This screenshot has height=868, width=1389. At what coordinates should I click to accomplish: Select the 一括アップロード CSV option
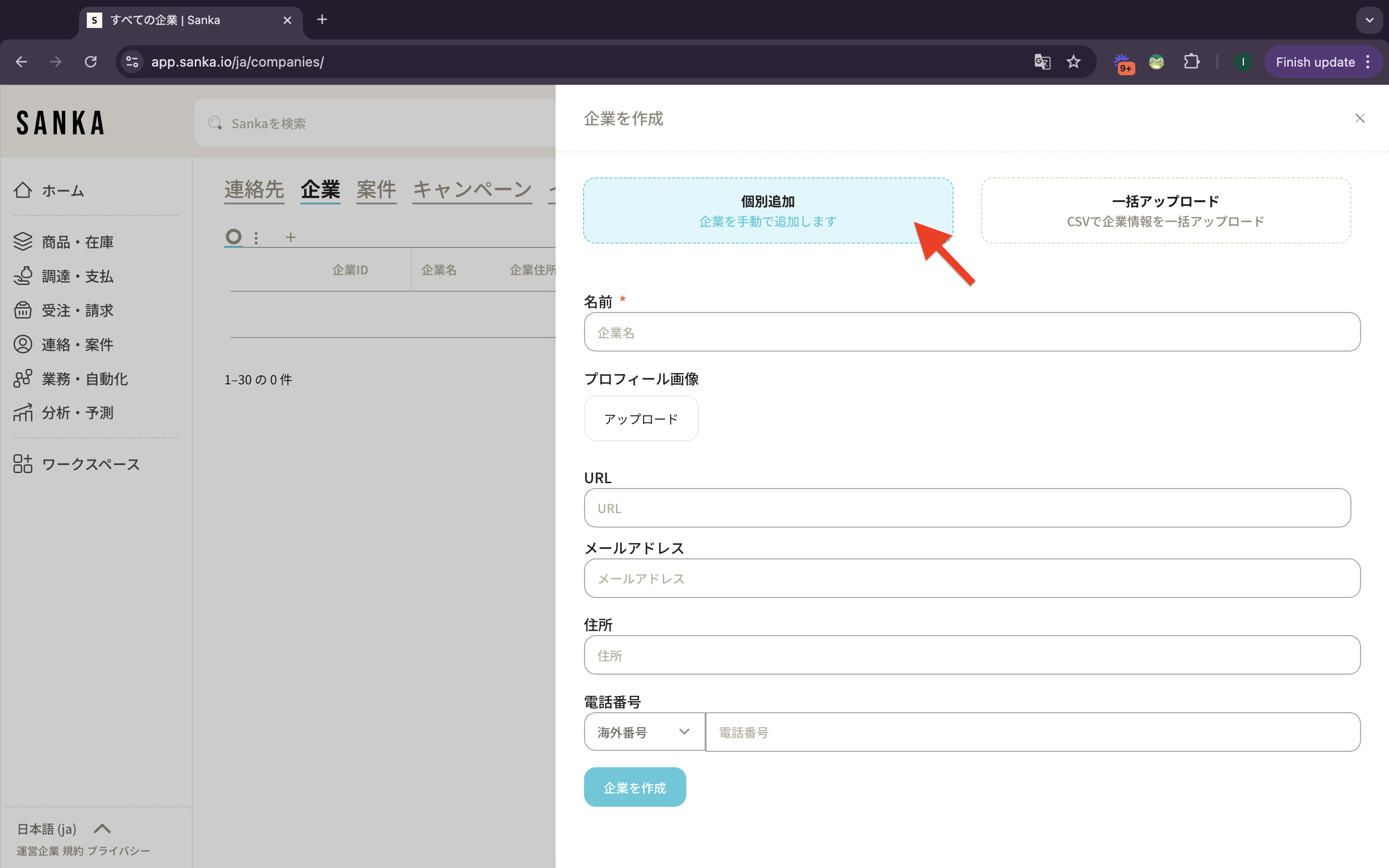pyautogui.click(x=1165, y=211)
